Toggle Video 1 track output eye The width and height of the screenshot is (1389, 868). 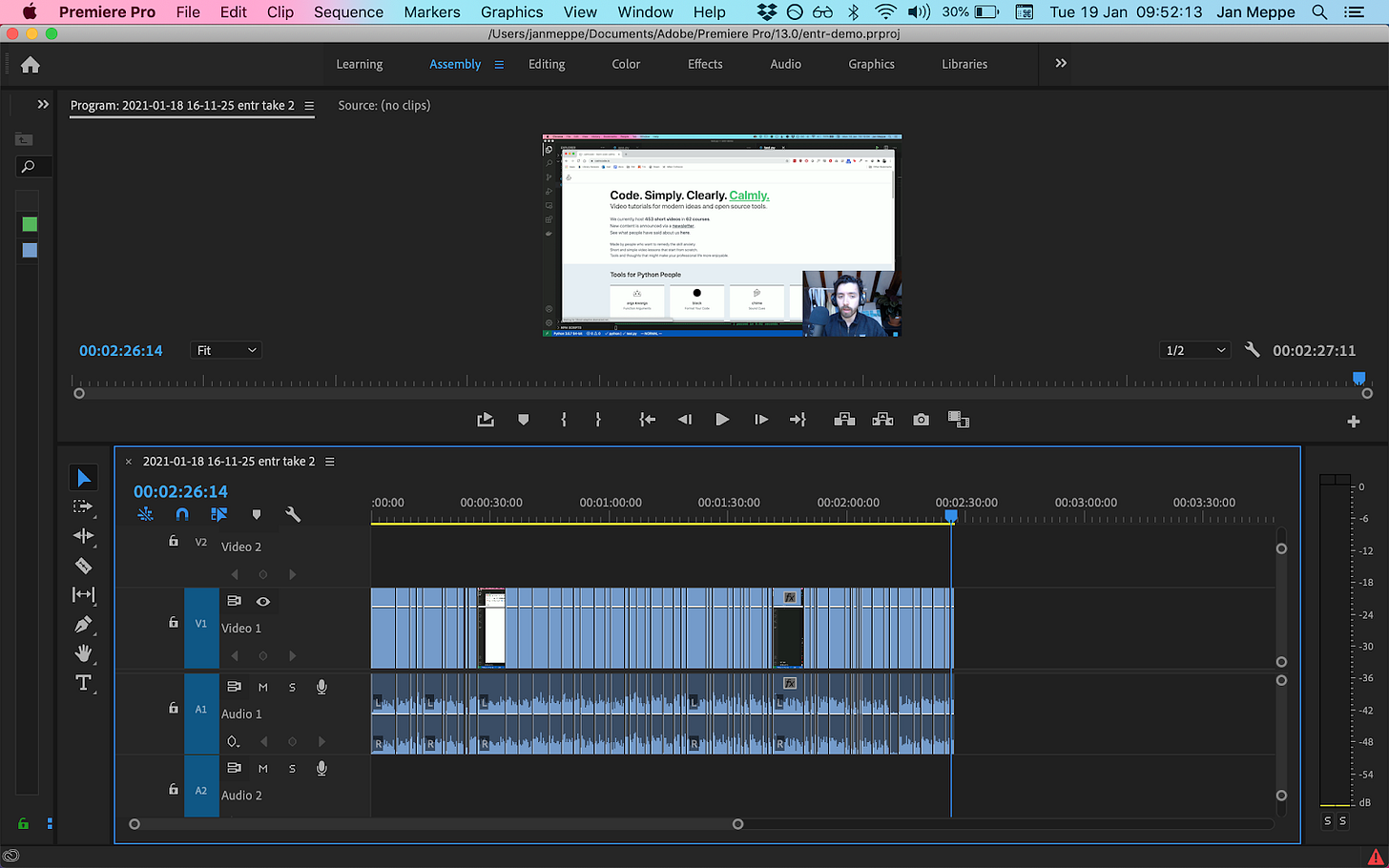[263, 602]
